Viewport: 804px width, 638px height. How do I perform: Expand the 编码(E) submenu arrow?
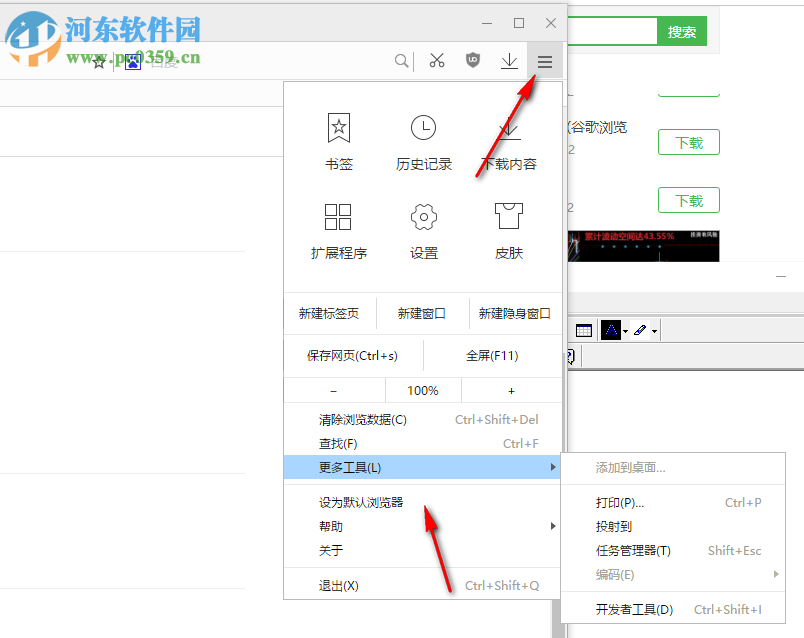point(777,575)
